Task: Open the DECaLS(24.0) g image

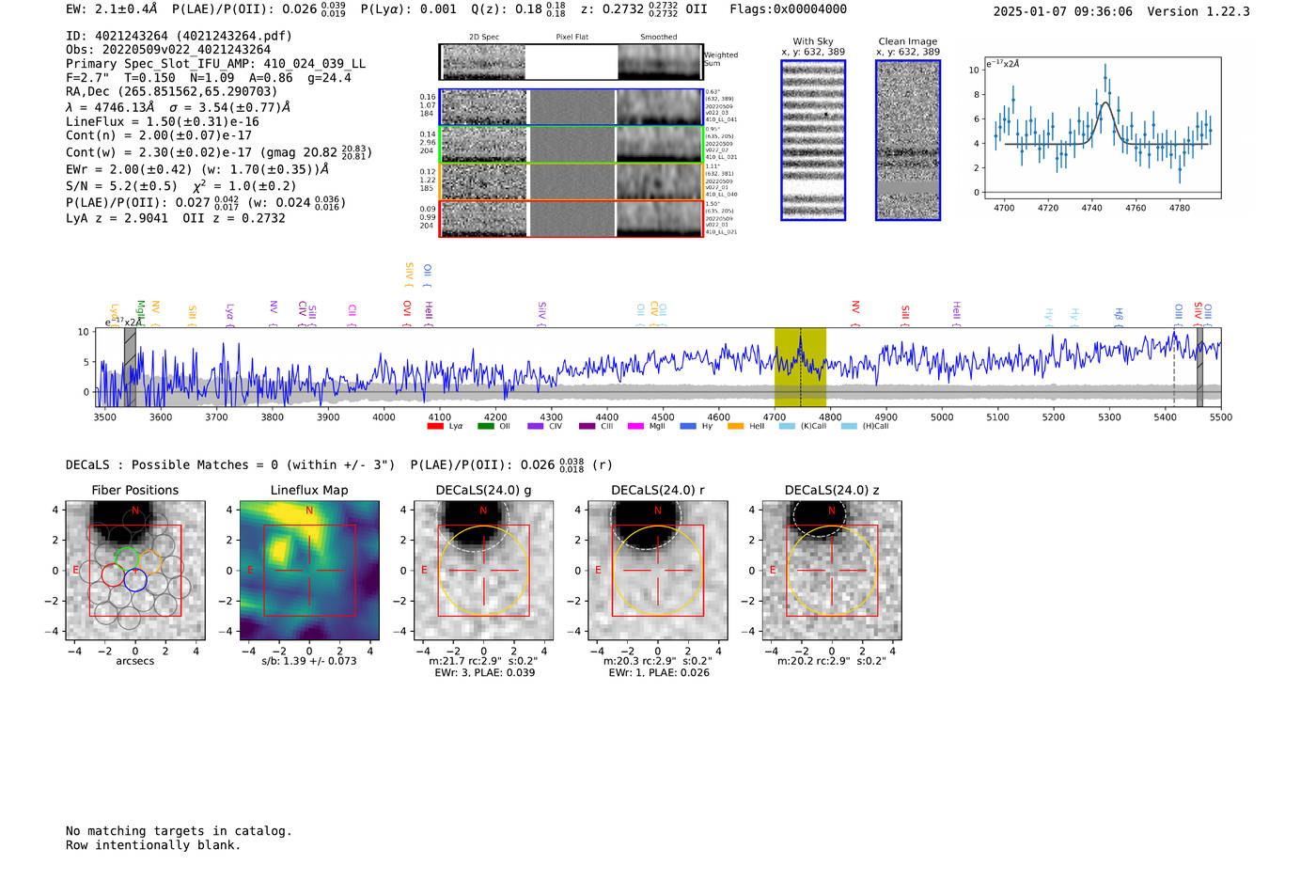Action: (483, 570)
